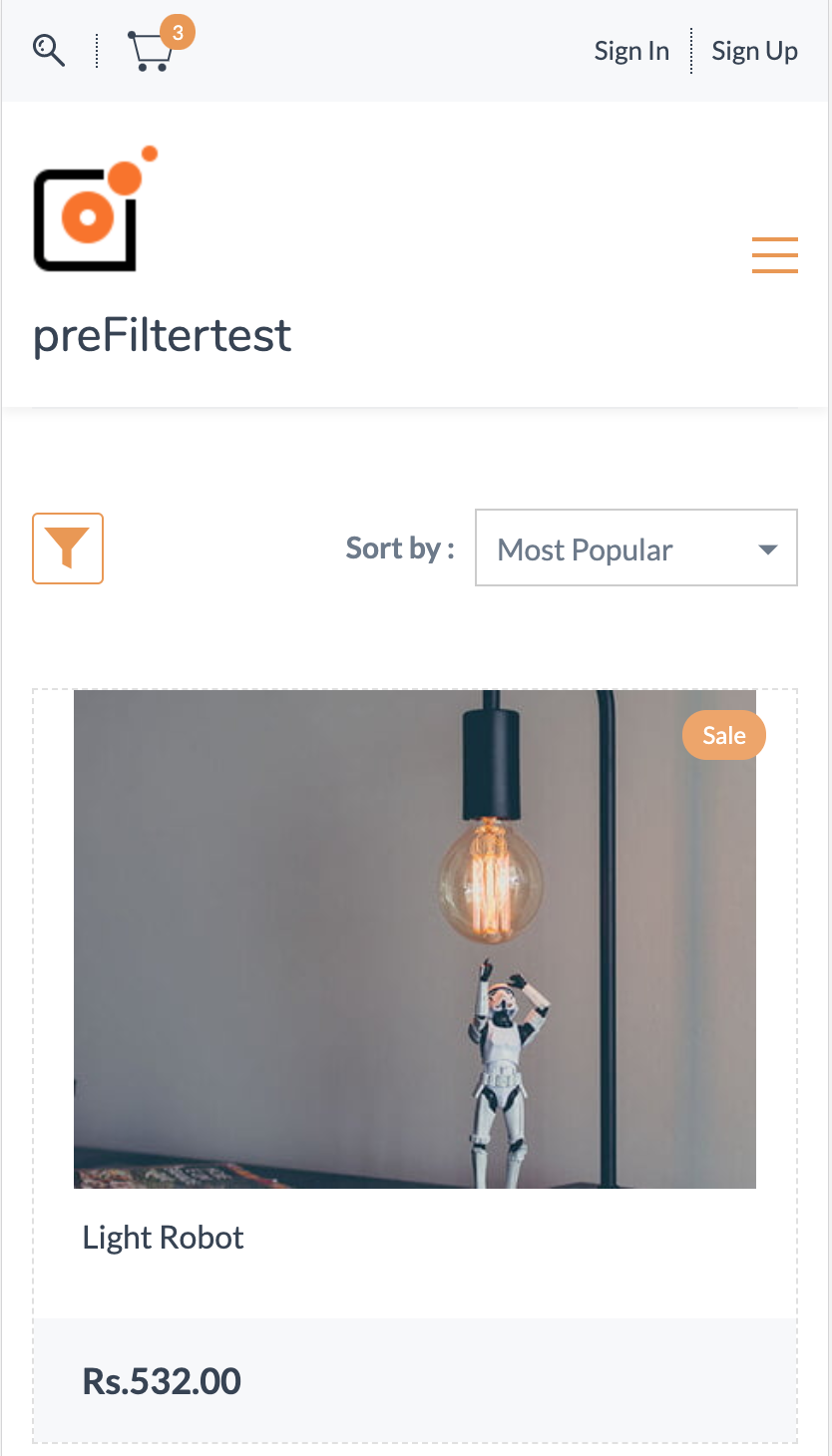The height and width of the screenshot is (1456, 832).
Task: Open the hamburger navigation menu
Action: click(774, 255)
